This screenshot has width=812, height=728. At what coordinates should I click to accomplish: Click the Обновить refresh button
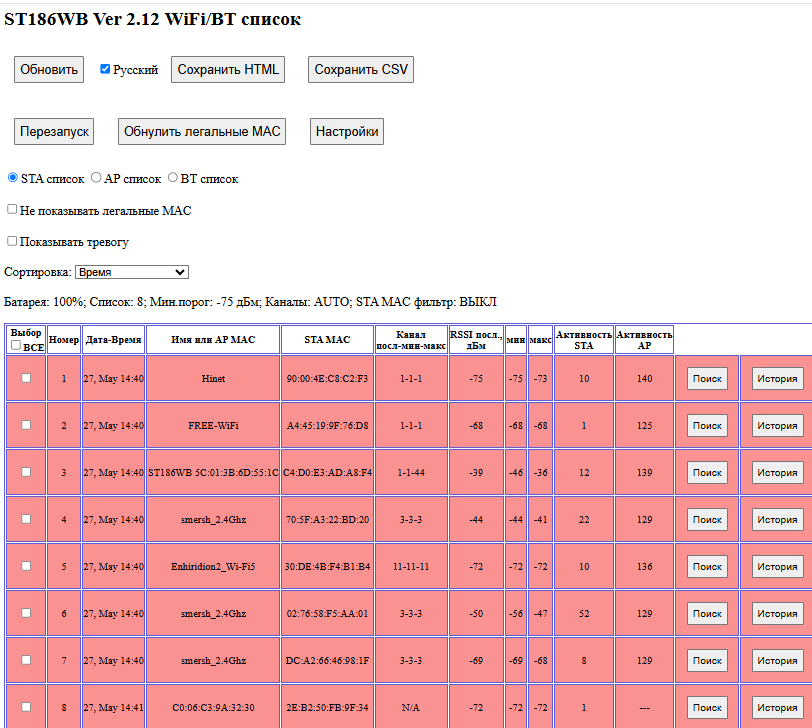[49, 70]
